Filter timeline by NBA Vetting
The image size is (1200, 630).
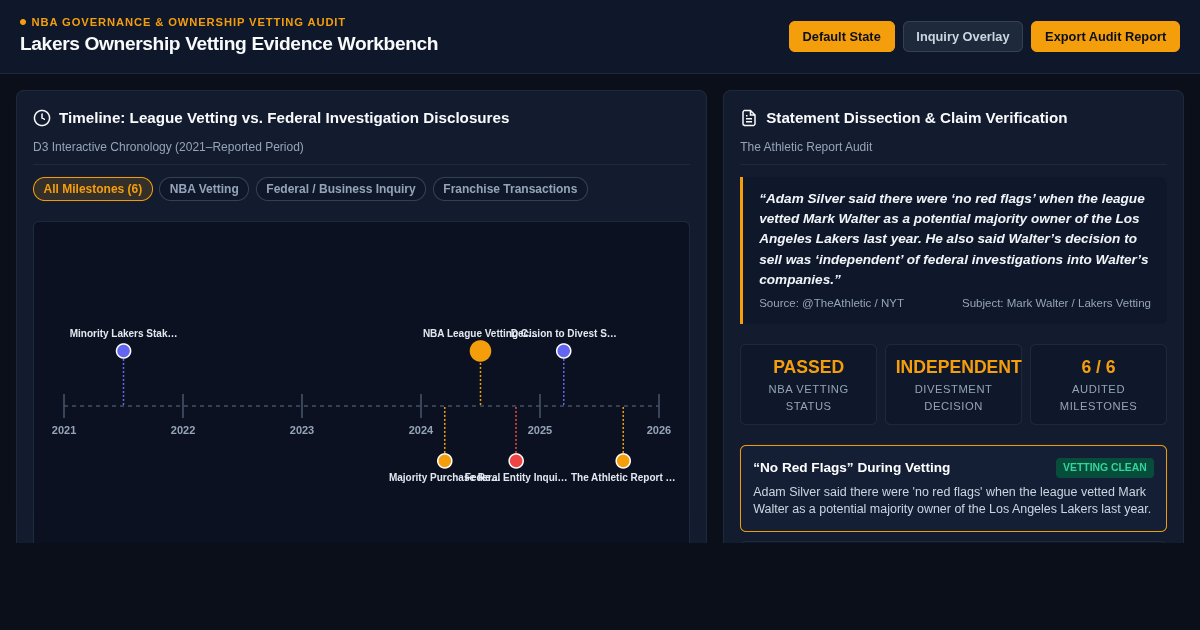(x=204, y=189)
